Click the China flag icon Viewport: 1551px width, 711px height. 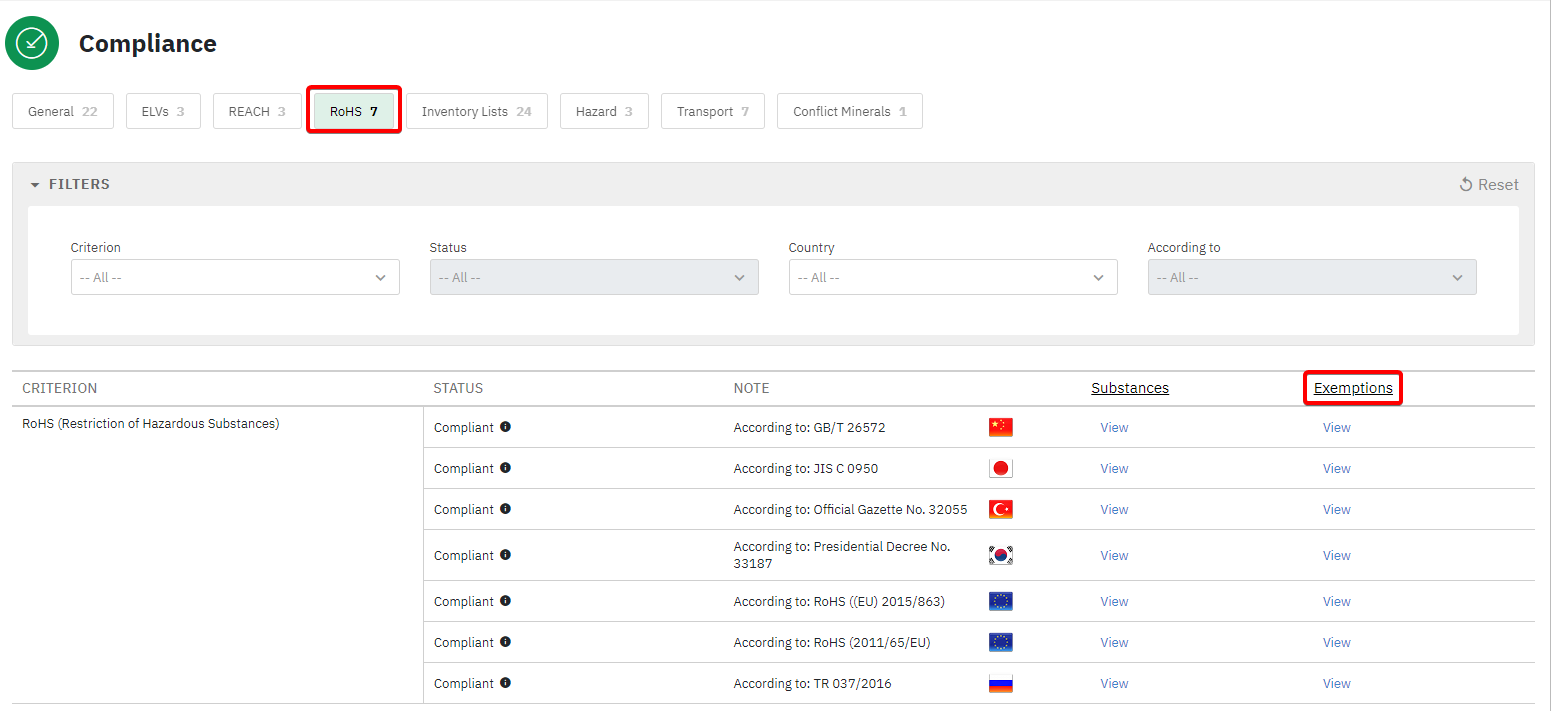click(1000, 427)
